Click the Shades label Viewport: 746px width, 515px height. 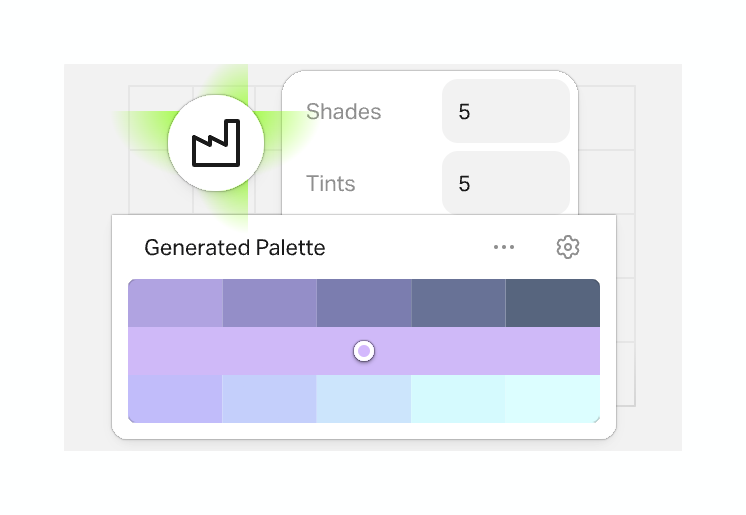click(343, 111)
